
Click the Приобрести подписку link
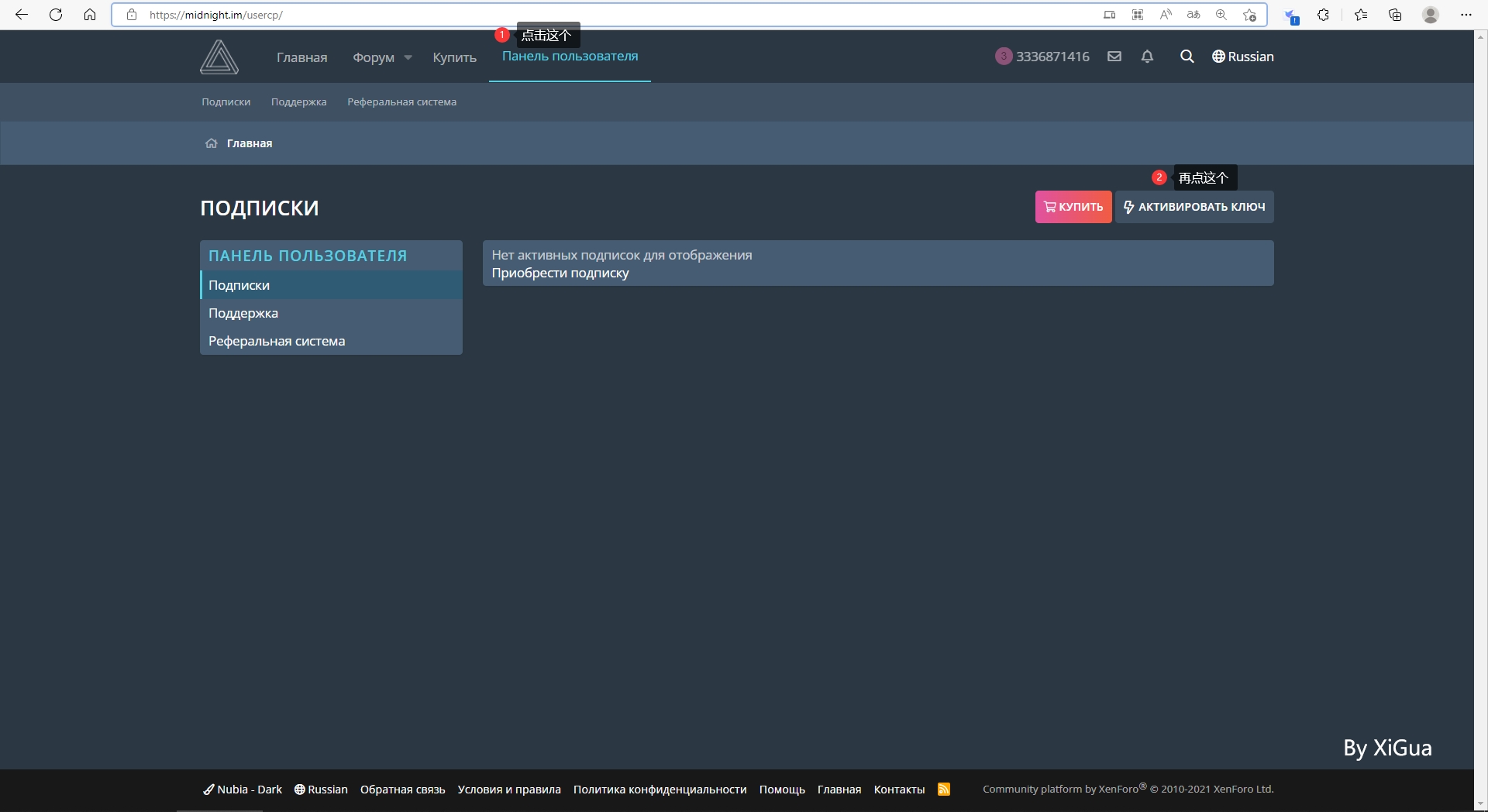560,273
